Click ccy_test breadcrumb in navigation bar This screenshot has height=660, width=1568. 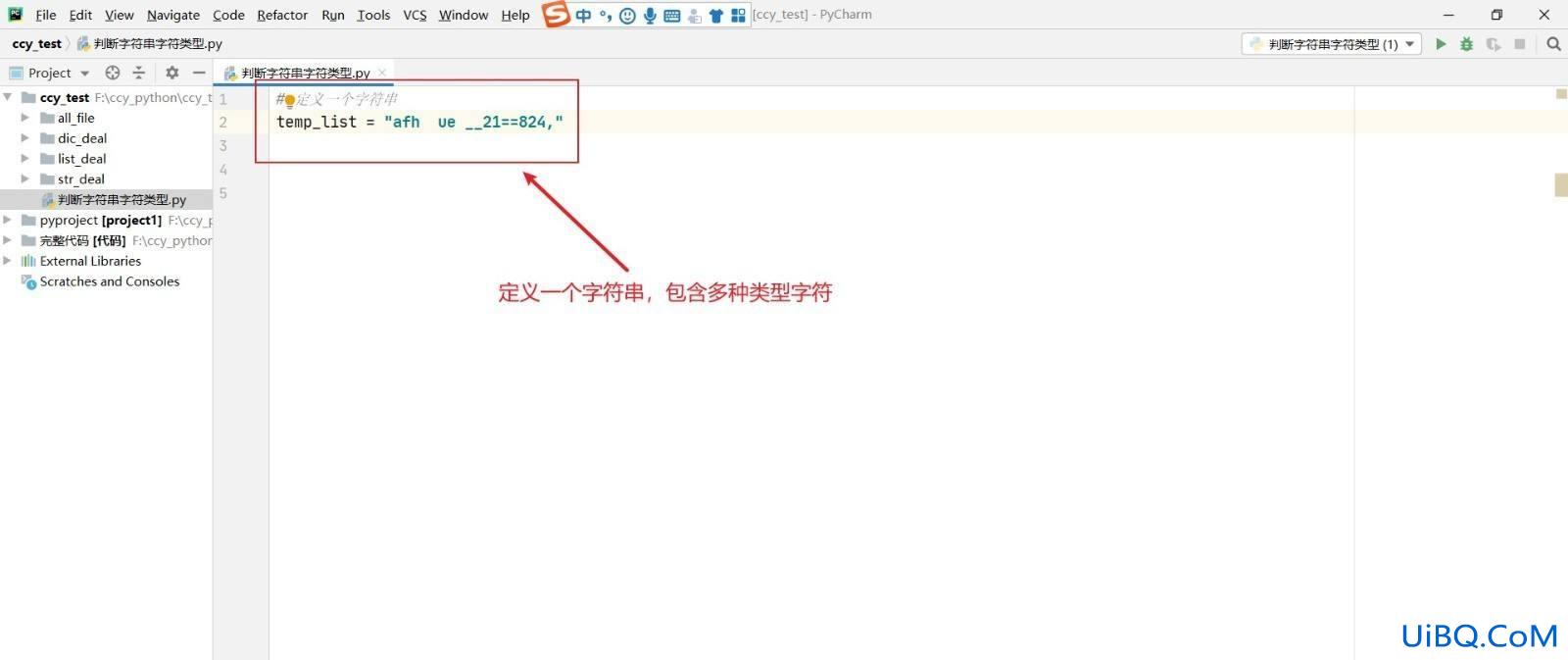[36, 44]
